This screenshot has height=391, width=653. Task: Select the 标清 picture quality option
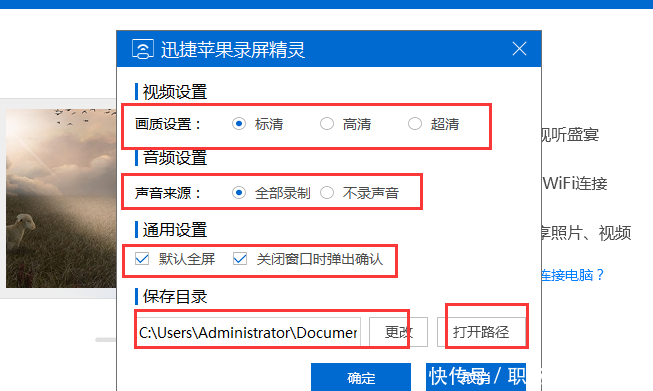[x=239, y=124]
